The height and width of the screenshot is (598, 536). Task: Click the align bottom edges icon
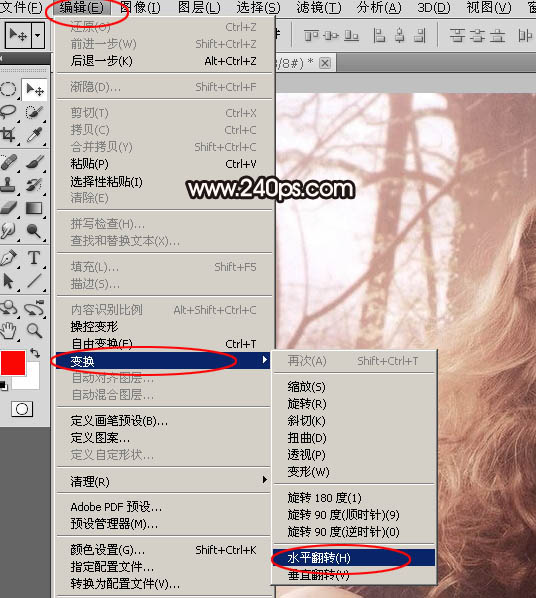pos(351,36)
